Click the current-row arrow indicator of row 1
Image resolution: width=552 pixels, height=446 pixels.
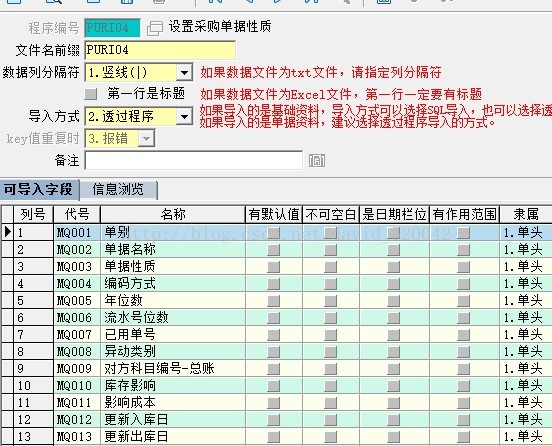tap(7, 232)
